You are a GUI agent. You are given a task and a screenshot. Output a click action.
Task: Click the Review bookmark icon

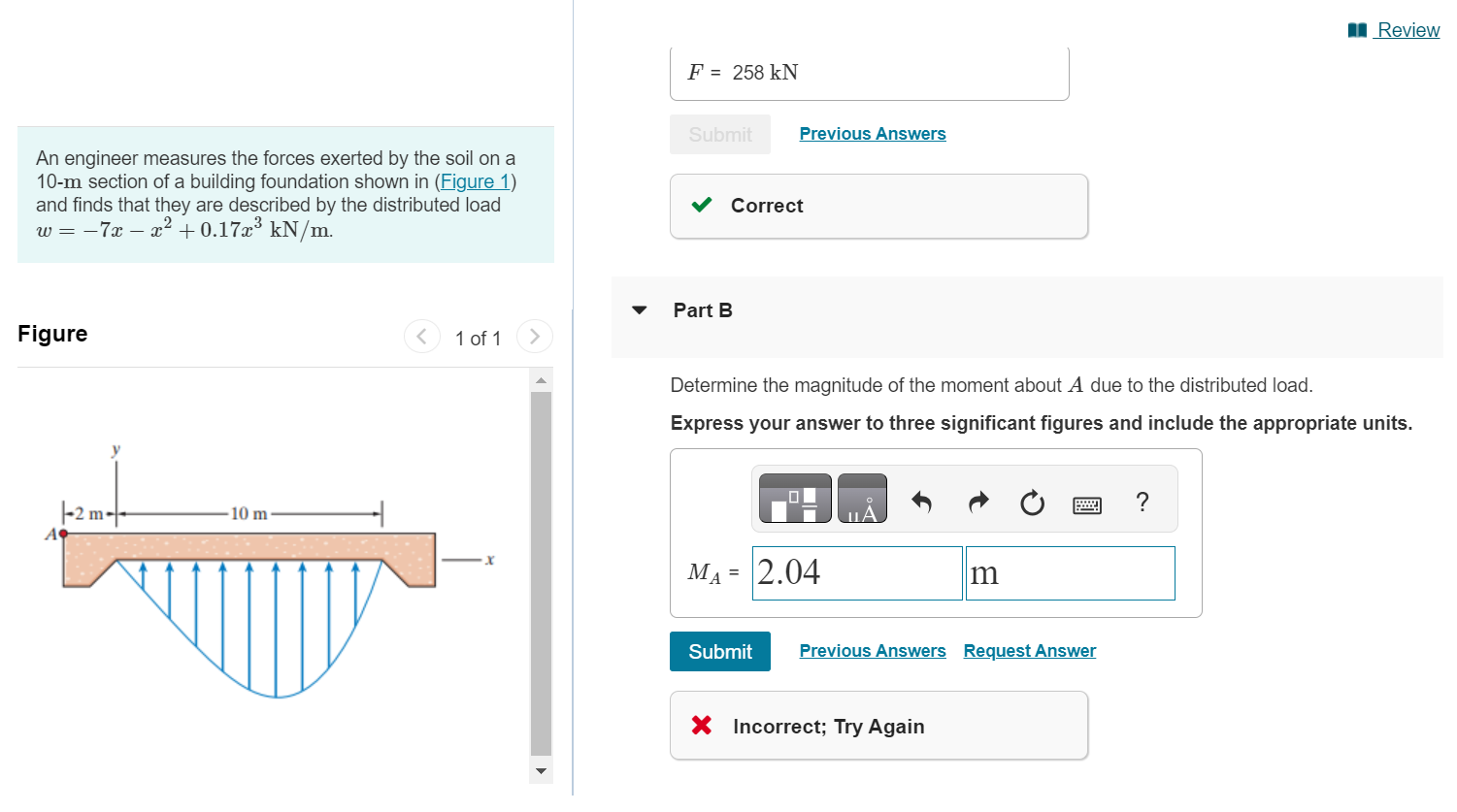coord(1356,29)
